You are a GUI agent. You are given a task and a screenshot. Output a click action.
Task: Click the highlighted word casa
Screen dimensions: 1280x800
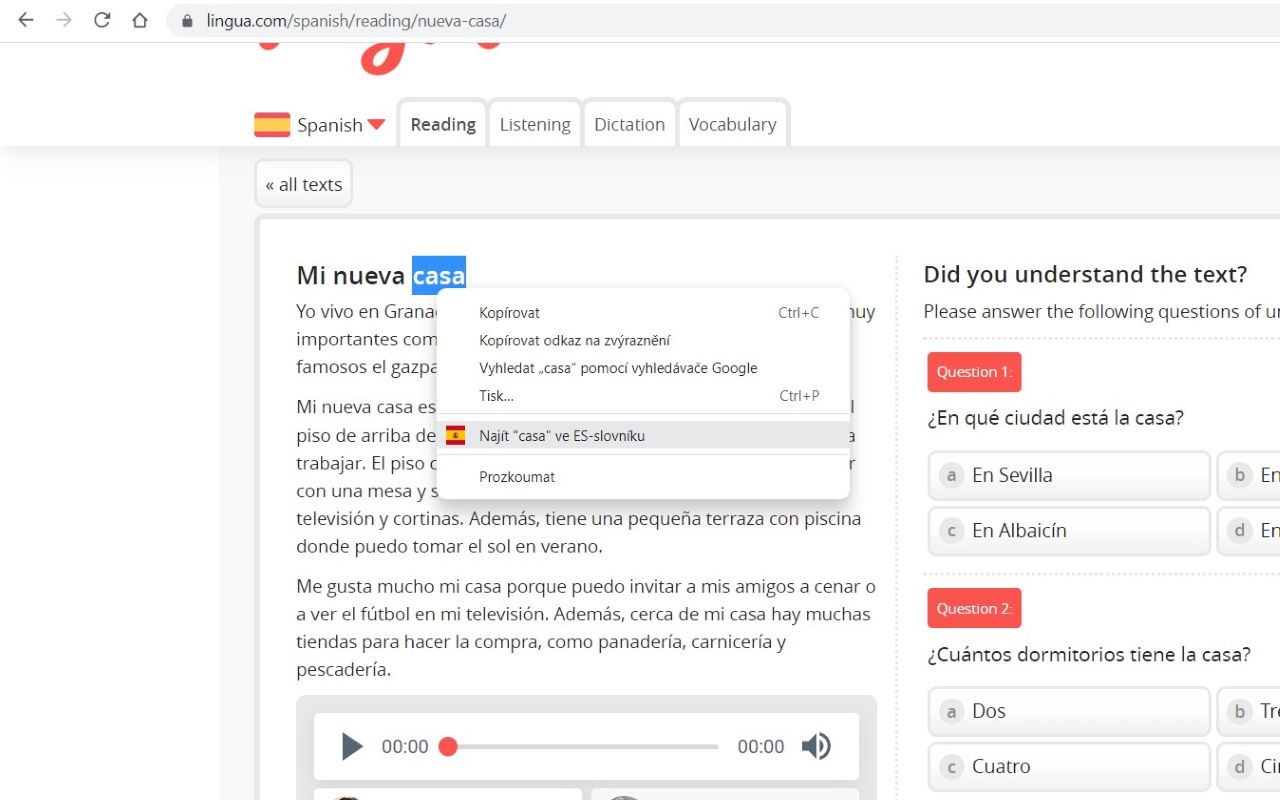tap(439, 276)
